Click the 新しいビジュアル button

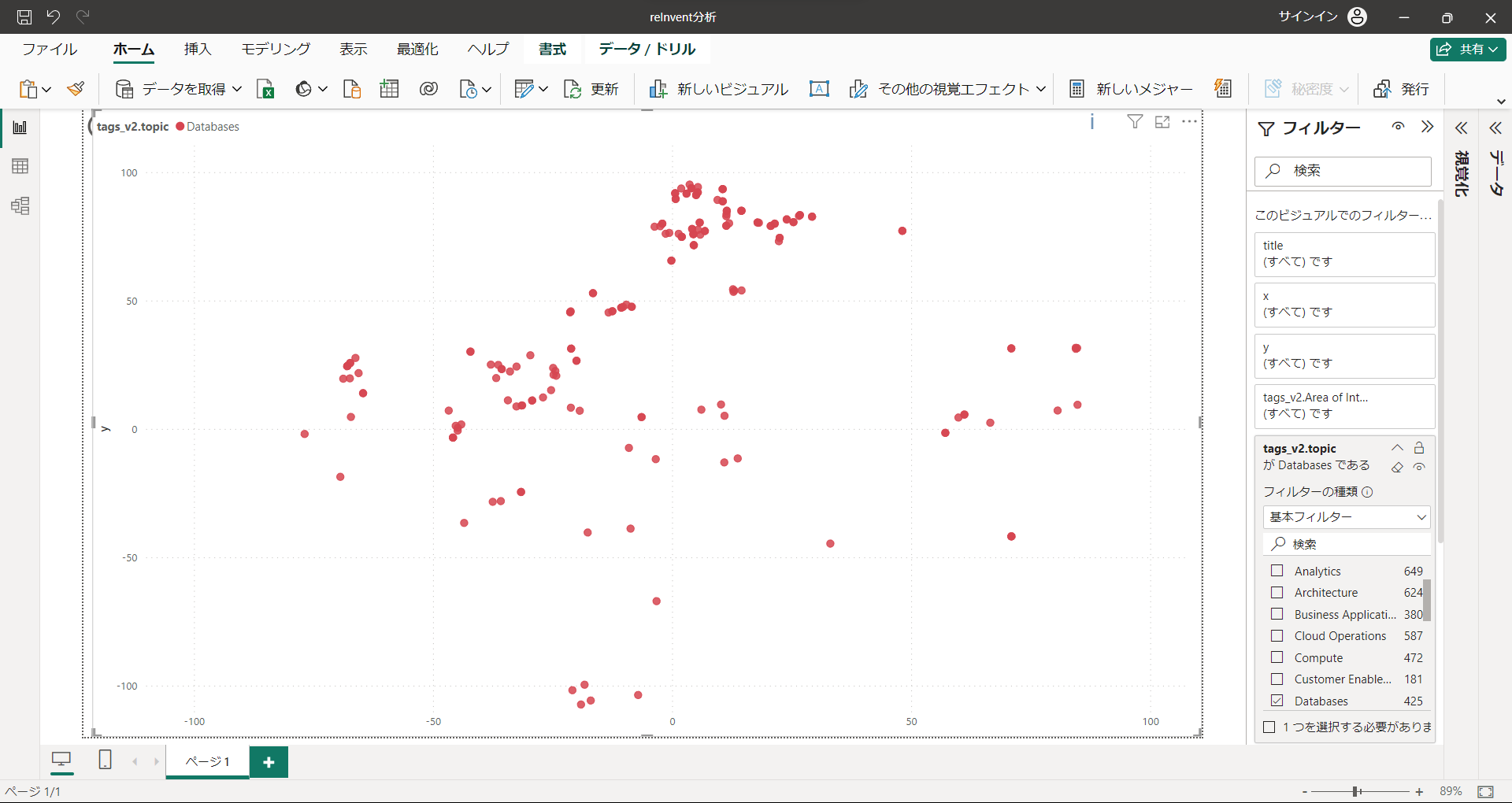tap(718, 89)
